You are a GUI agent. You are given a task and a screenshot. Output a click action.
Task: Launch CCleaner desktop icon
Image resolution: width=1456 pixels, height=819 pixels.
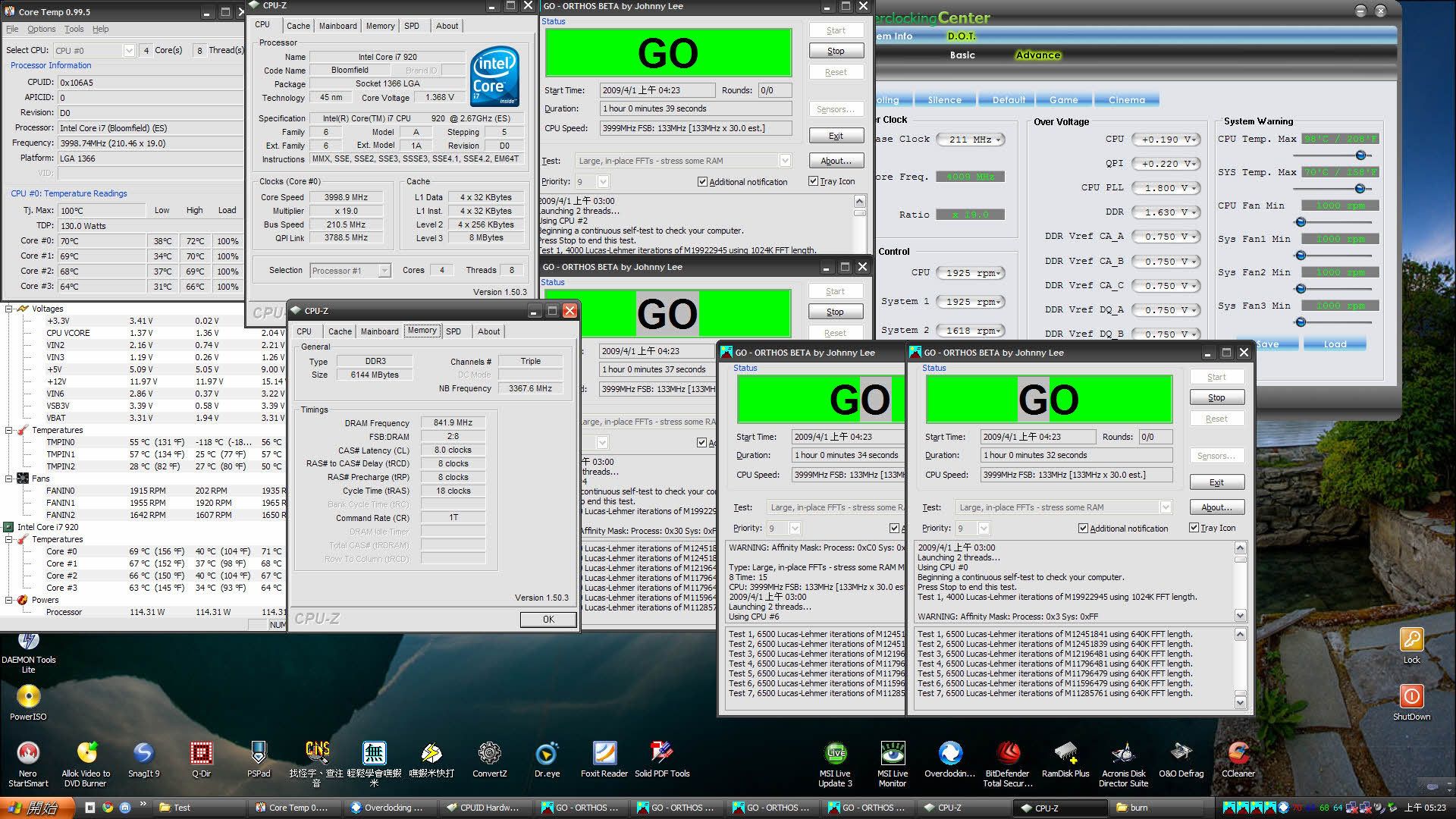(1238, 759)
